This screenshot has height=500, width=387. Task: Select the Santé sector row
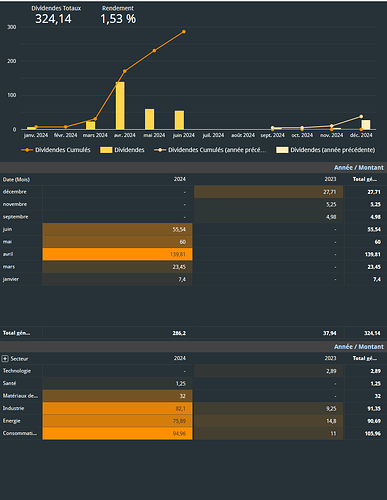(9, 383)
